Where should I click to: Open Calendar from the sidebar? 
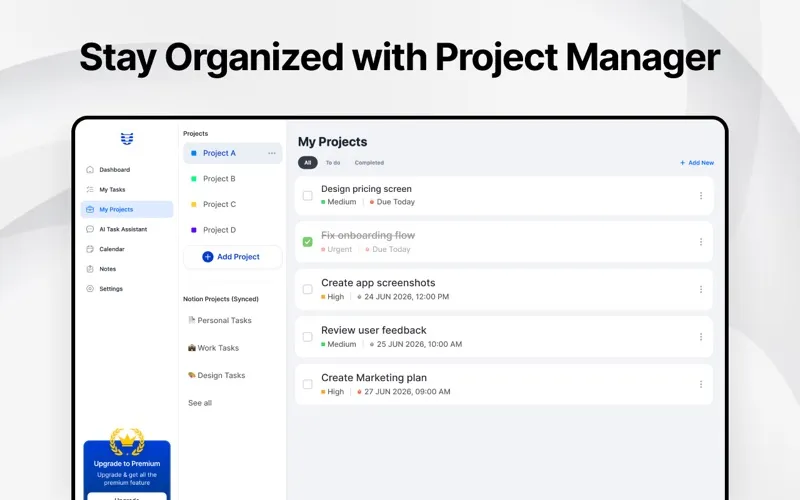click(127, 249)
